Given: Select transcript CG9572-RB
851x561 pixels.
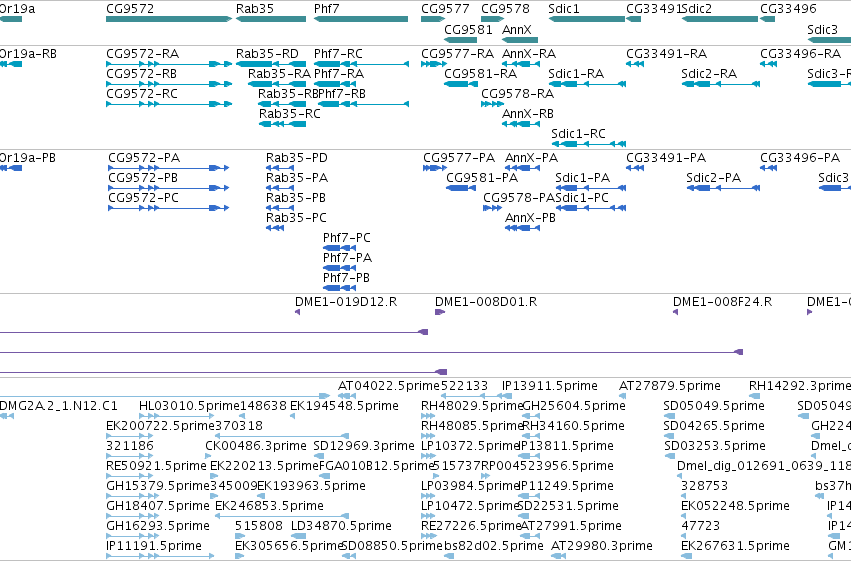Looking at the screenshot, I should [x=141, y=74].
